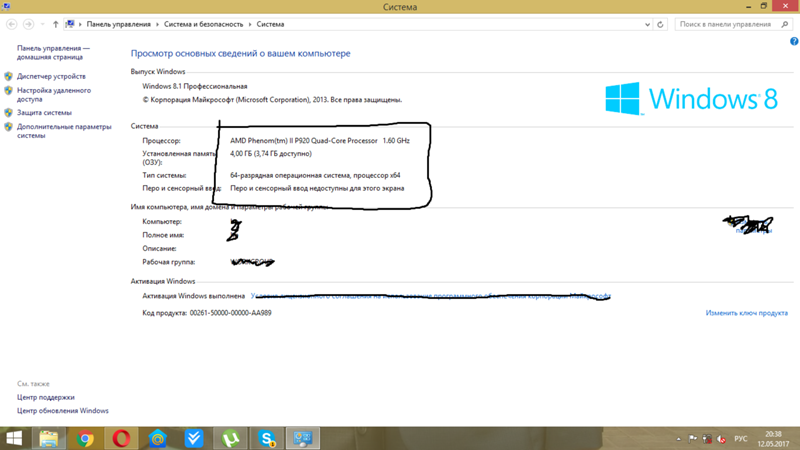Click the search magnifier icon

785,24
